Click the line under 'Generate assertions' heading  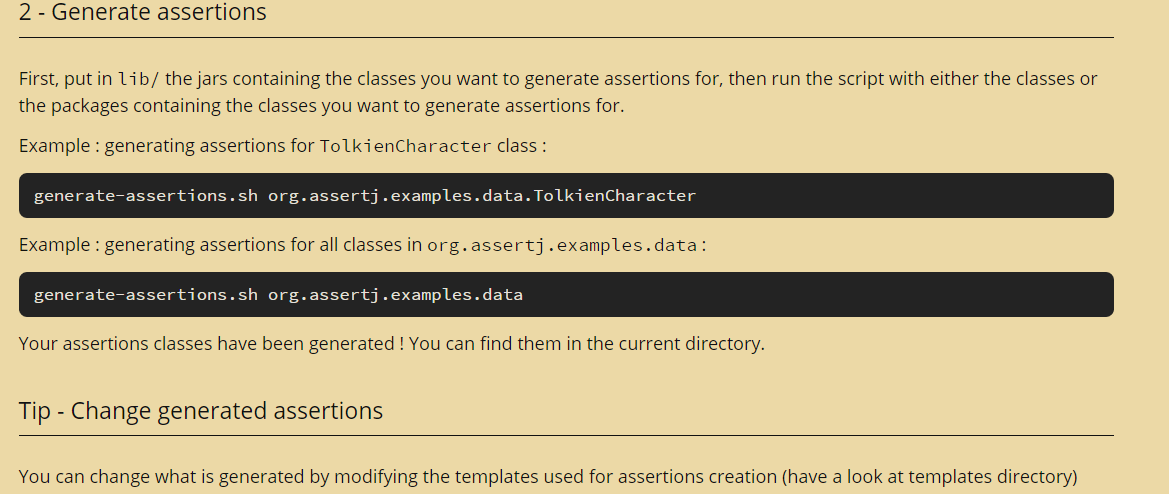566,37
